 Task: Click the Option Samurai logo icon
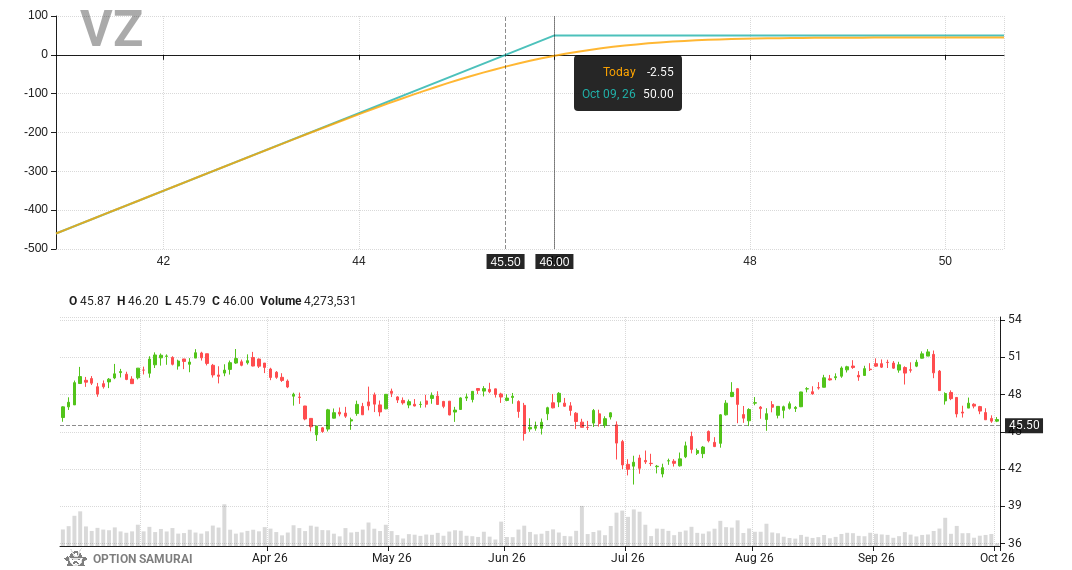tap(75, 558)
